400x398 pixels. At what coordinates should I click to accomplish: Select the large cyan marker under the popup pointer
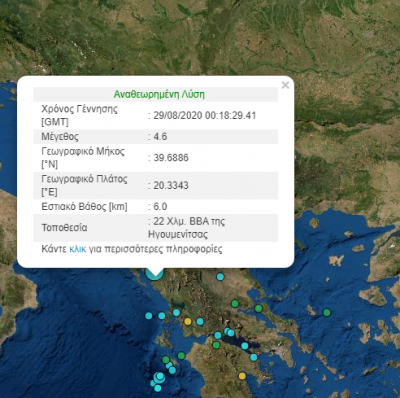coord(155,274)
